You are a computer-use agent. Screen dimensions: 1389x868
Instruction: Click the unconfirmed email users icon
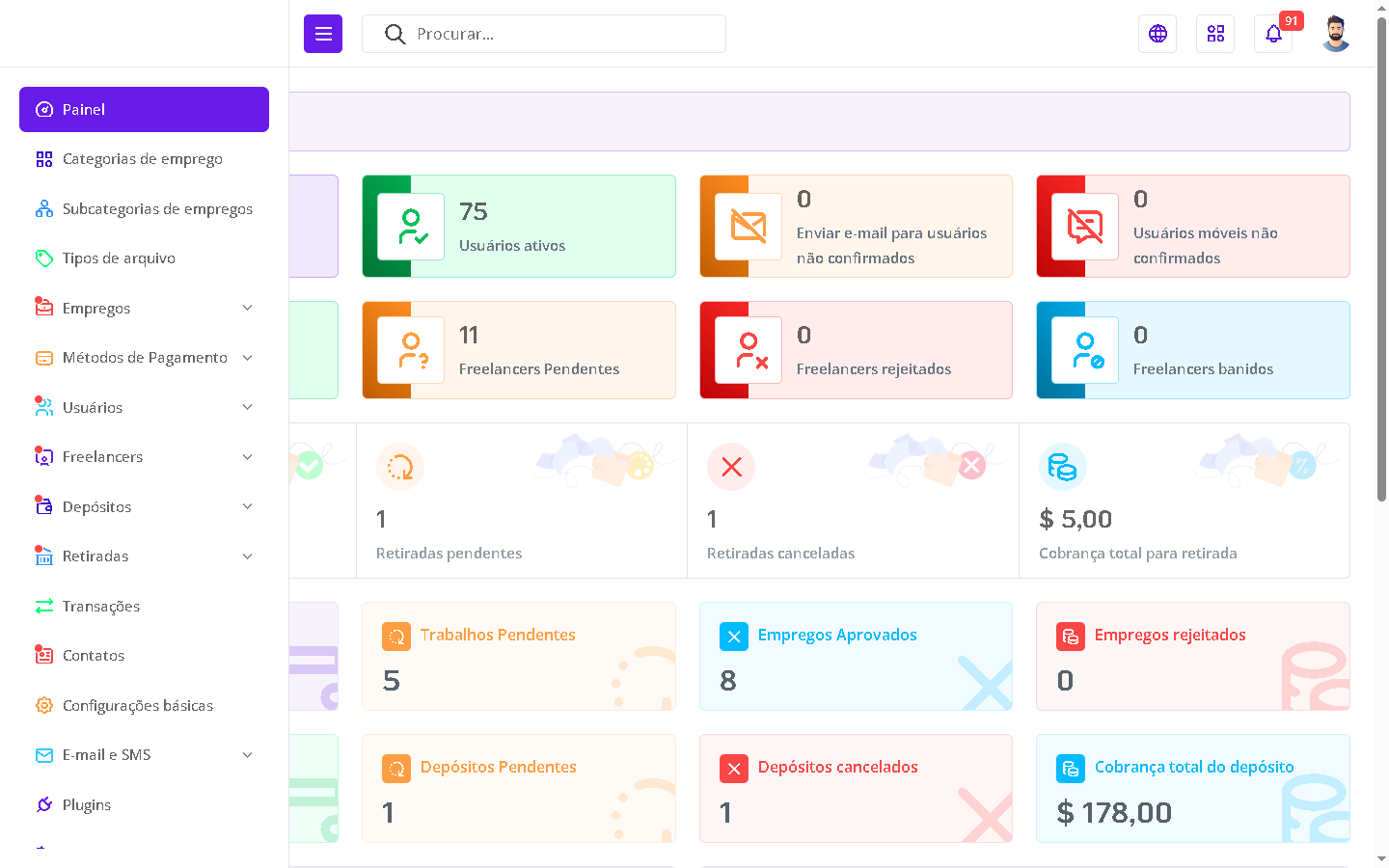(749, 227)
